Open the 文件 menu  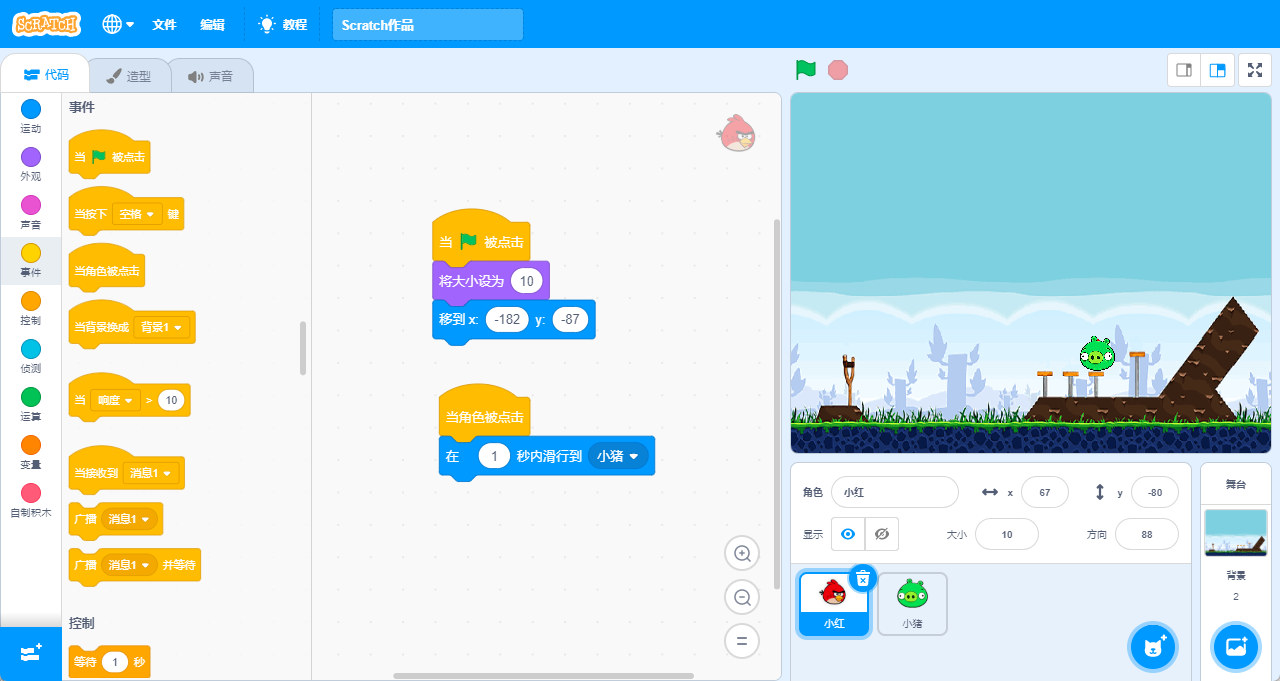click(164, 25)
